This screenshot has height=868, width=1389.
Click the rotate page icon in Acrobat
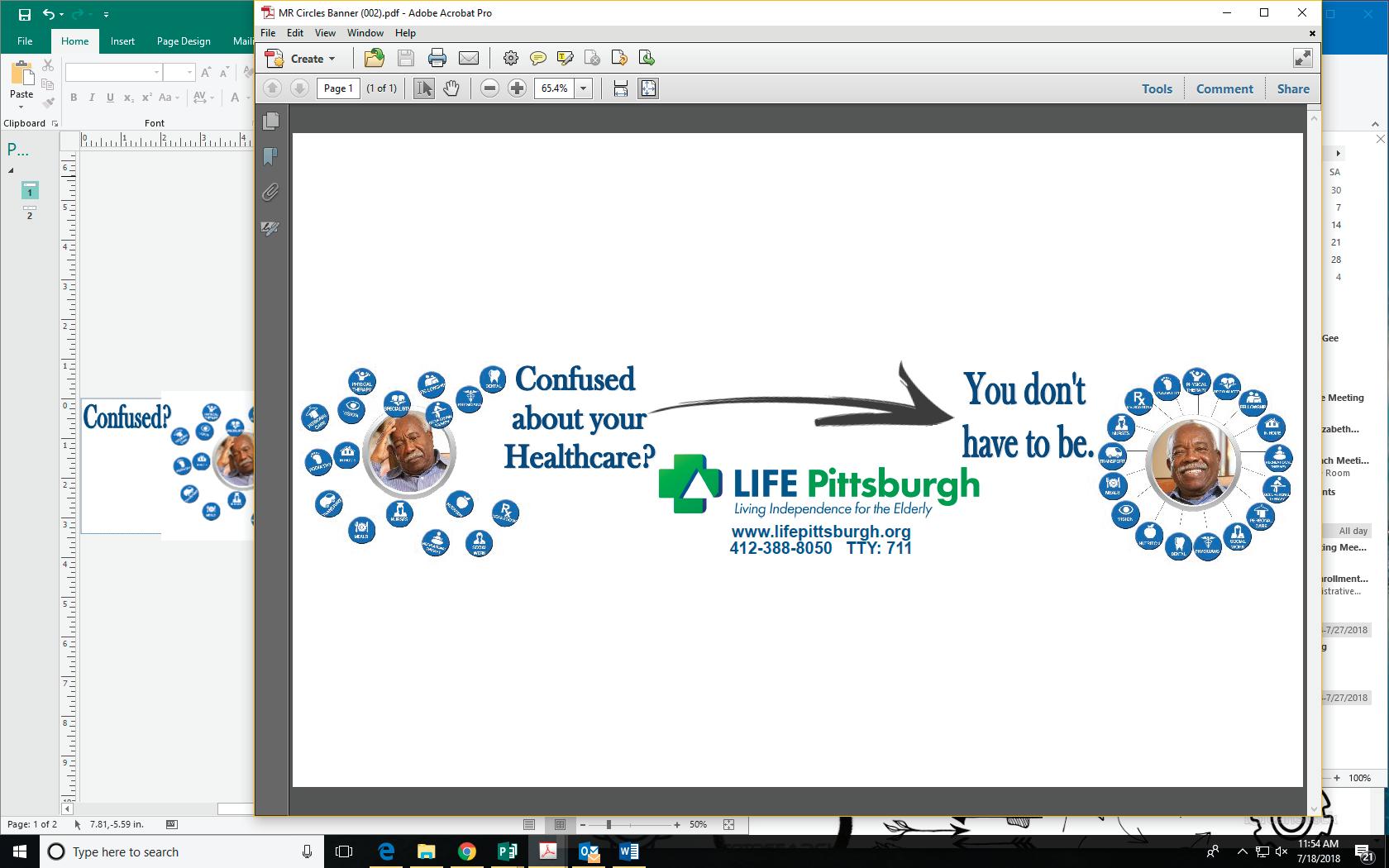pyautogui.click(x=619, y=58)
